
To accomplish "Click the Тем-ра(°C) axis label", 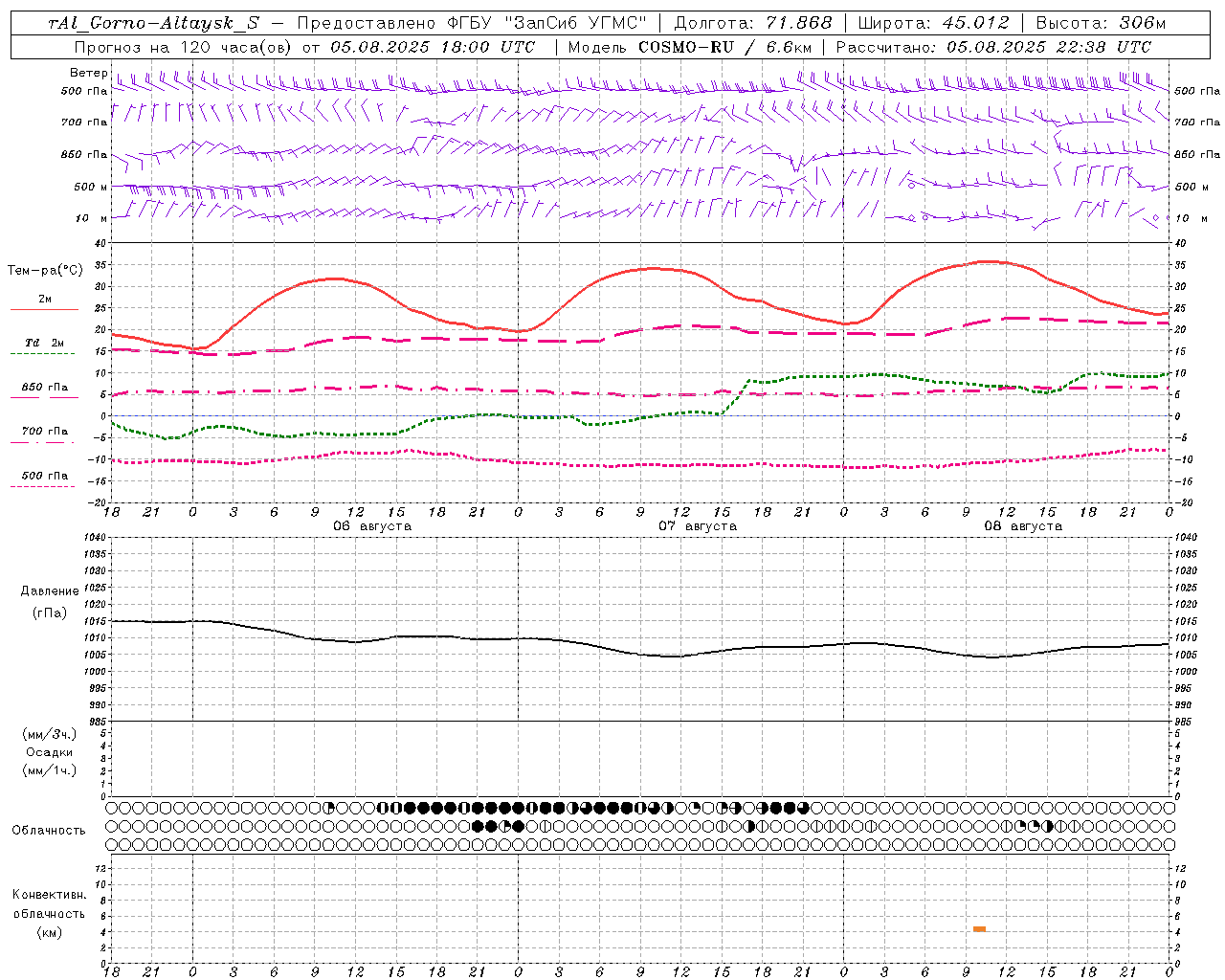I will 45,271.
